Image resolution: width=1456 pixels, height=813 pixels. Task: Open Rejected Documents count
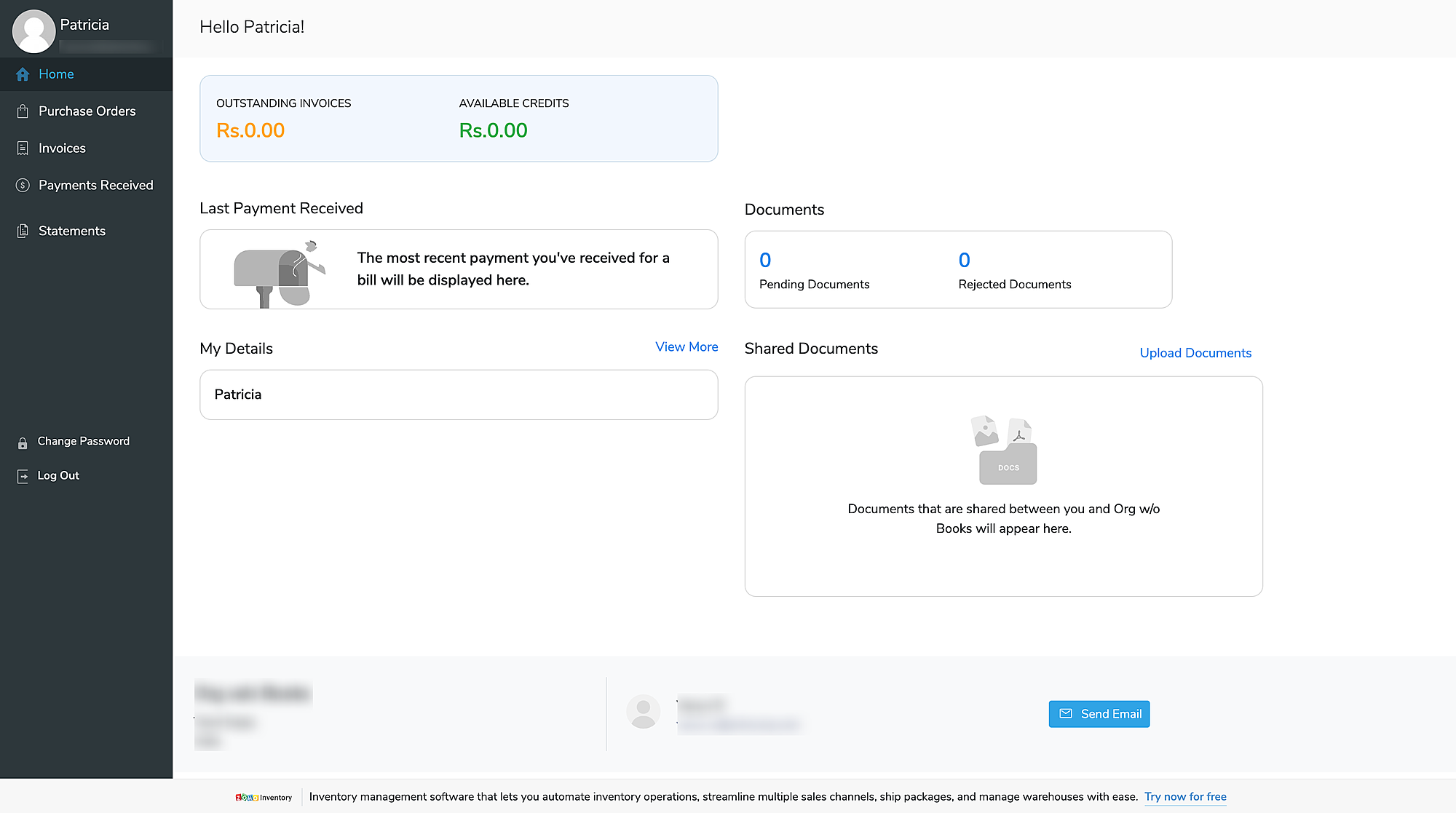(x=963, y=260)
